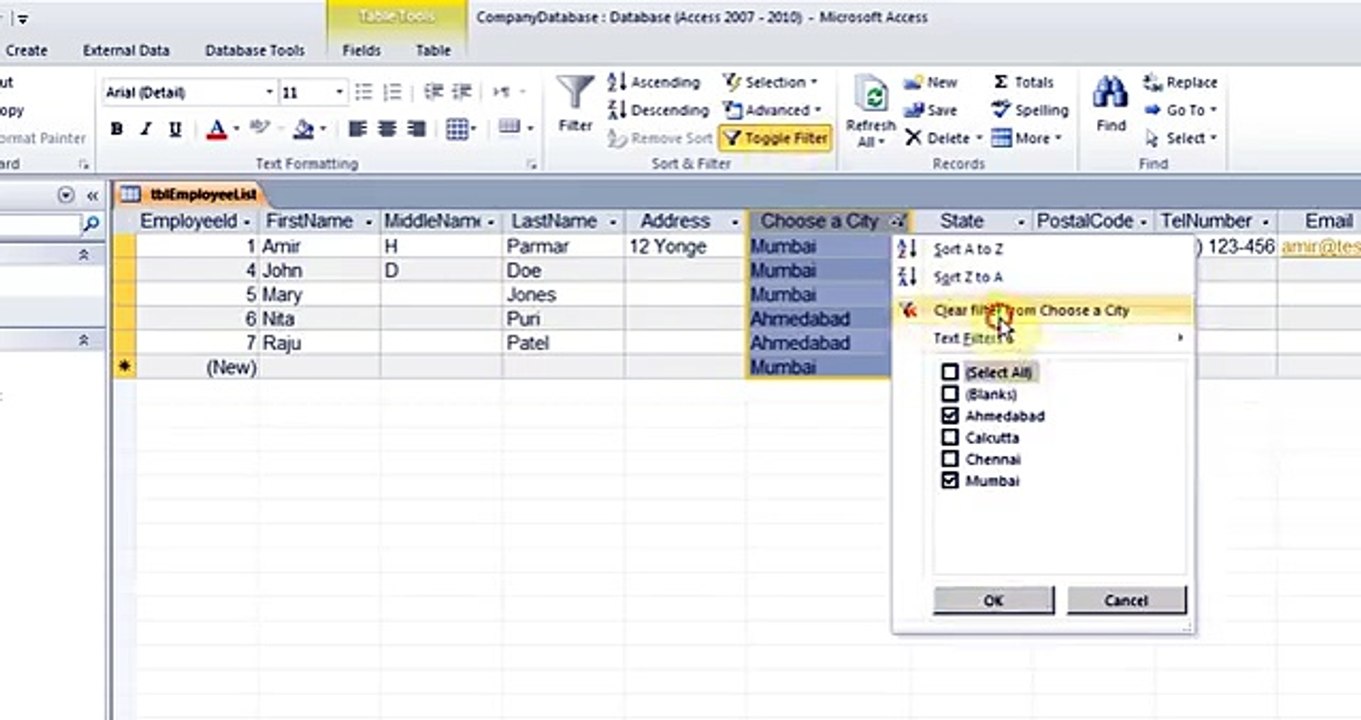1361x720 pixels.
Task: Check the (Select All) checkbox
Action: [950, 372]
